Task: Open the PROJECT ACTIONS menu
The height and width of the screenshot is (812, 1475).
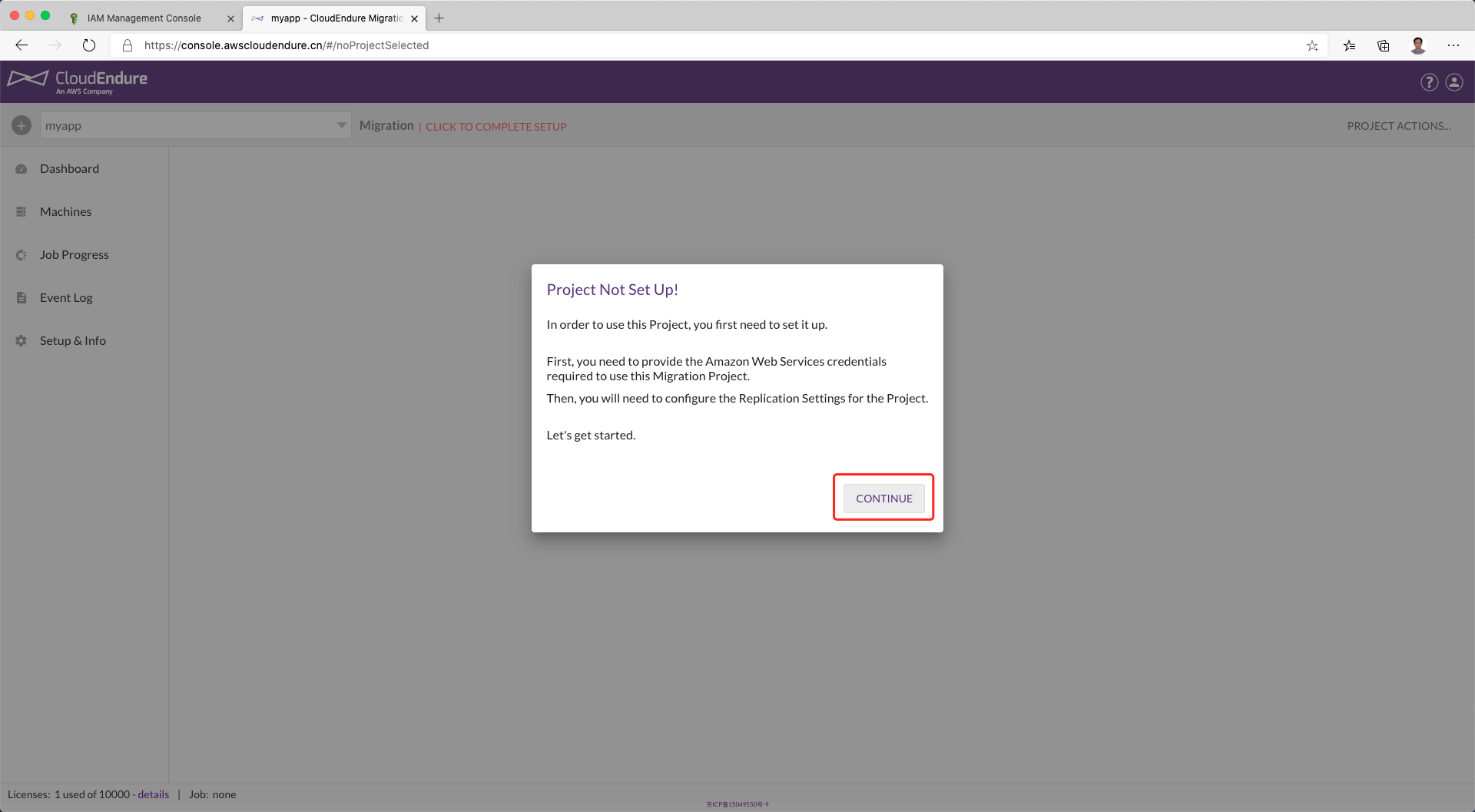Action: pyautogui.click(x=1398, y=126)
